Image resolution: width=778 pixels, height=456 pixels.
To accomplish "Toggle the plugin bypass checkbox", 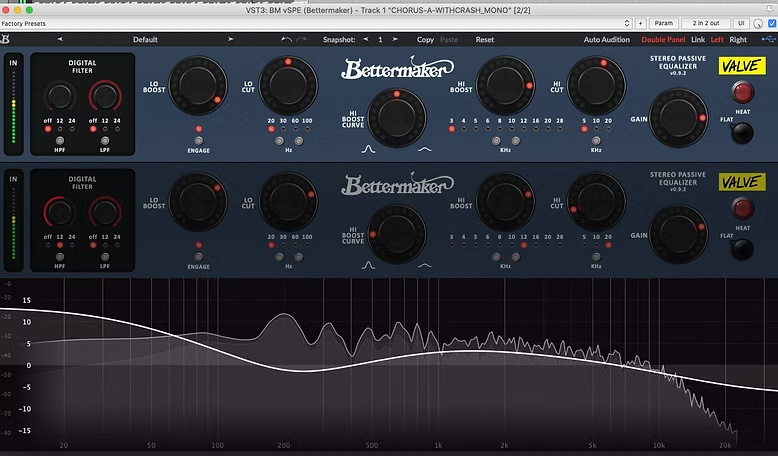I will (x=772, y=23).
